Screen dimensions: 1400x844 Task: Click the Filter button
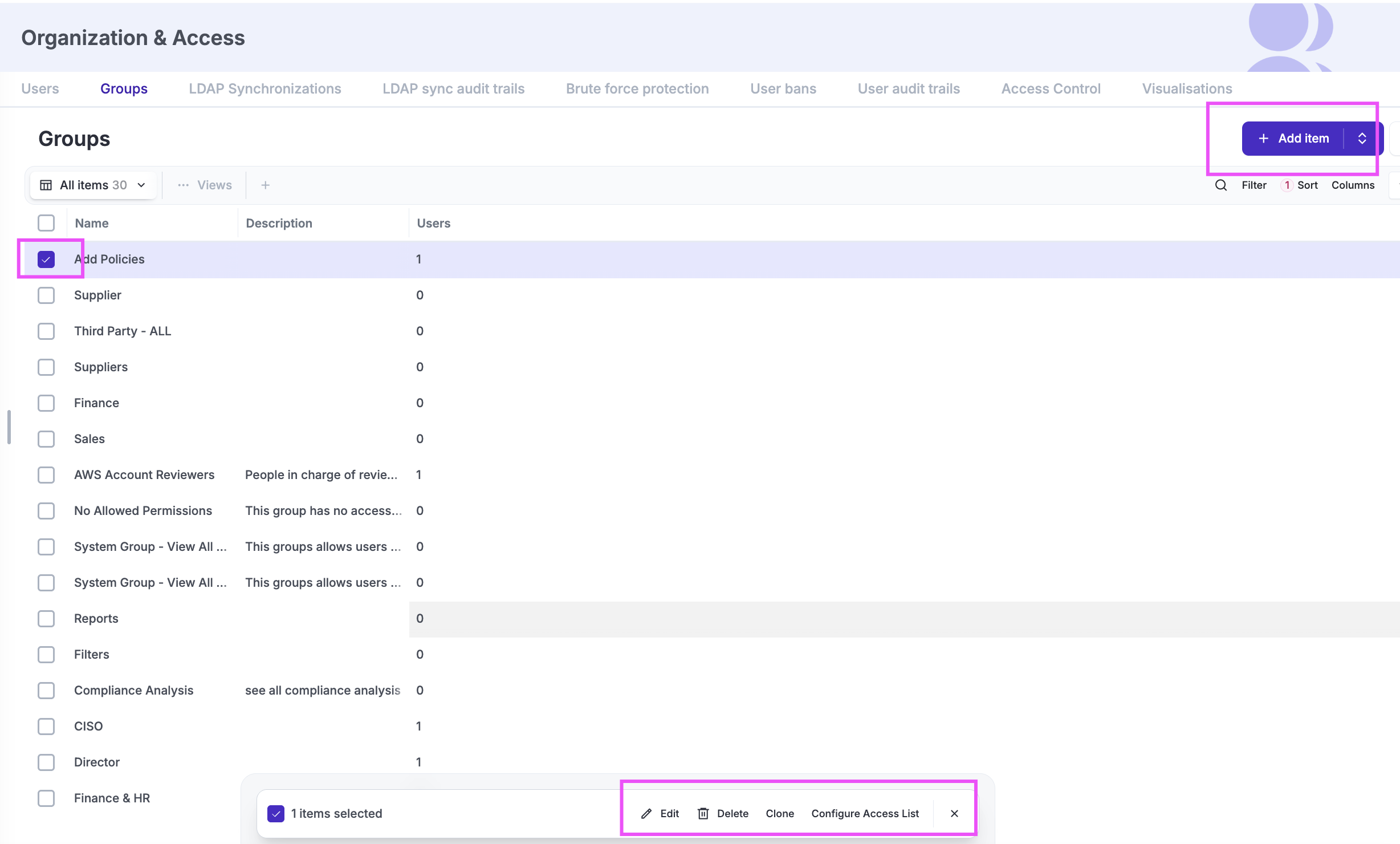[1254, 185]
